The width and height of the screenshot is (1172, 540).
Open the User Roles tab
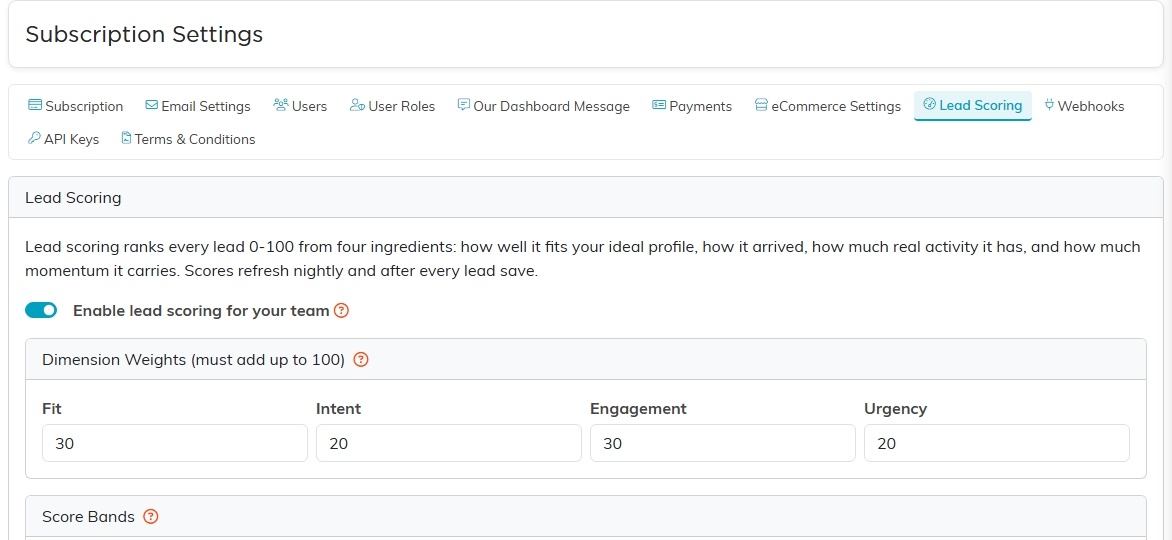[x=392, y=106]
